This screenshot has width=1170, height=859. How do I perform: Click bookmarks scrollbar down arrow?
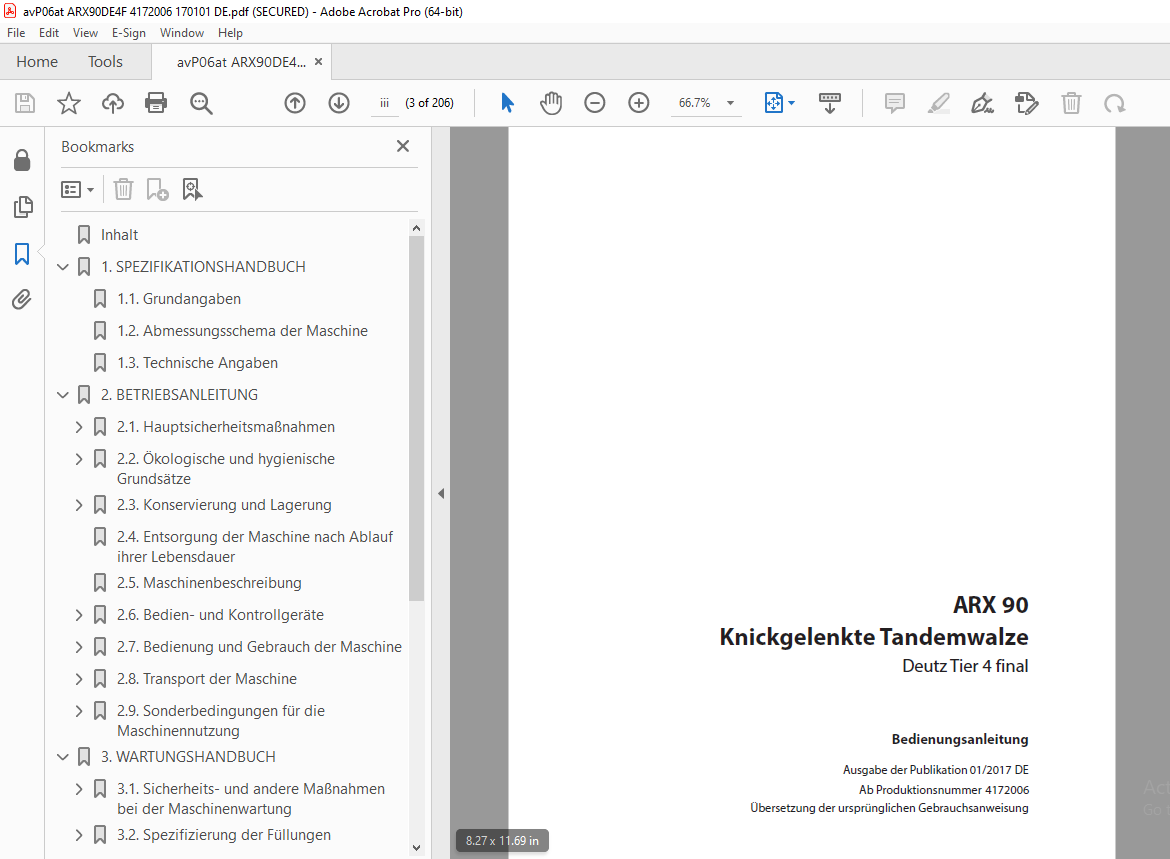(x=416, y=848)
